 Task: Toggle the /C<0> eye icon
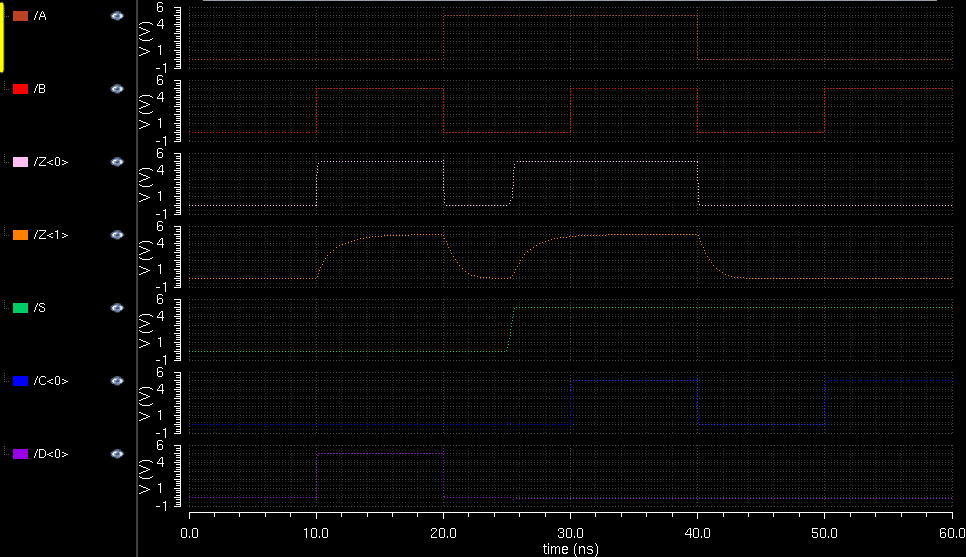(x=117, y=381)
